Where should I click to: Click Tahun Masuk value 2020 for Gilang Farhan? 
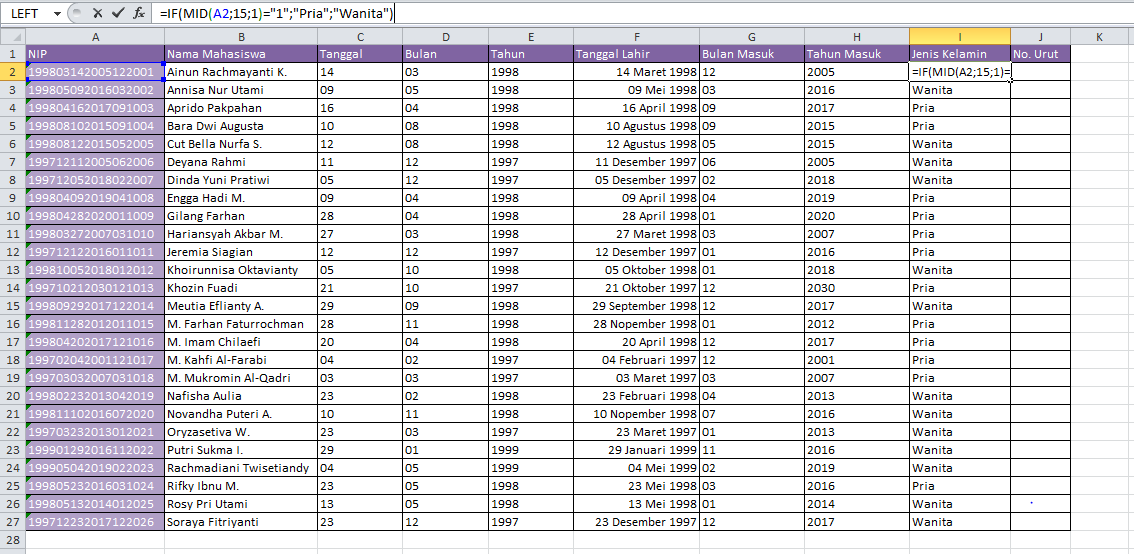tap(857, 216)
